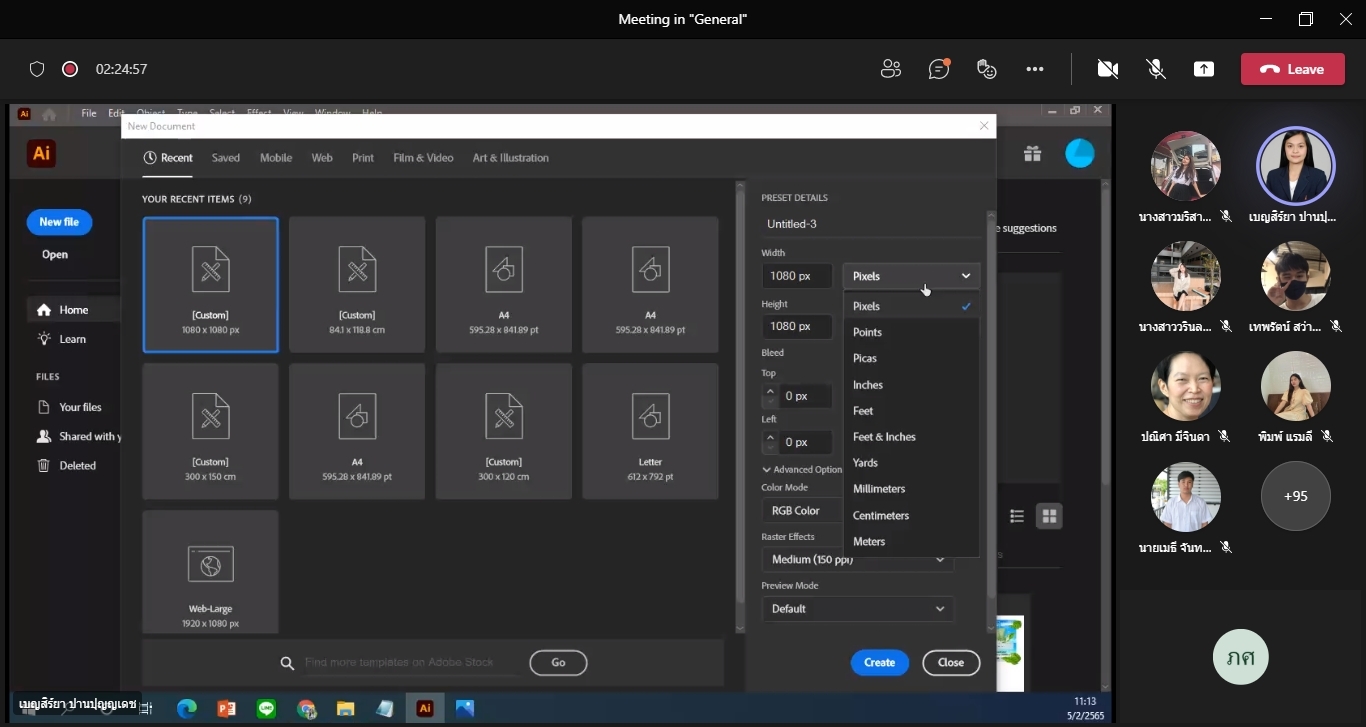Open the meeting chat icon
1366x727 pixels.
pyautogui.click(x=938, y=69)
